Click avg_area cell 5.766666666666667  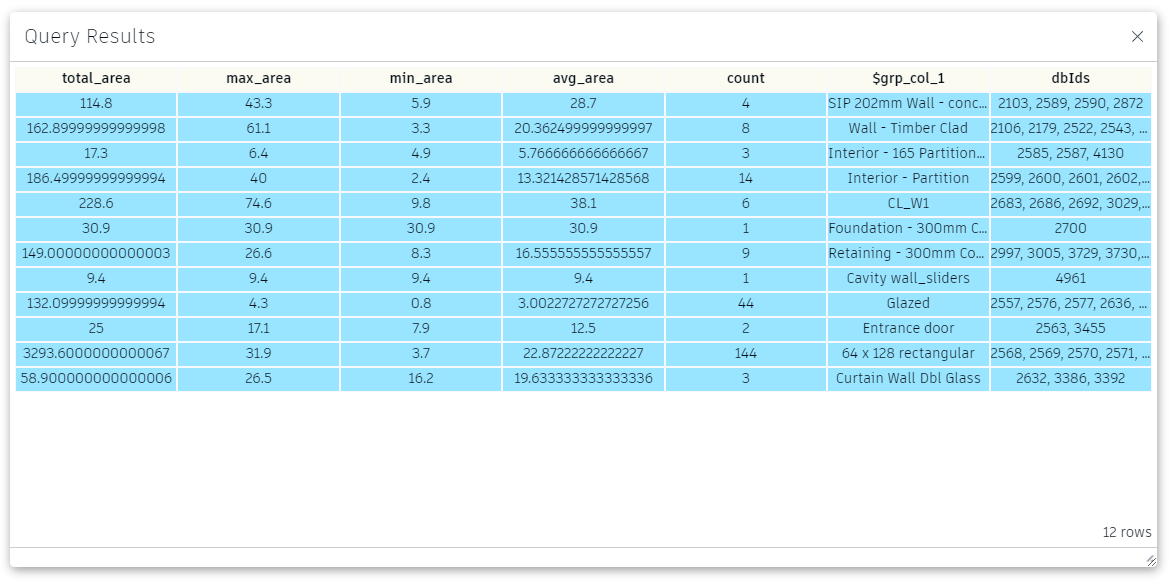(x=583, y=154)
